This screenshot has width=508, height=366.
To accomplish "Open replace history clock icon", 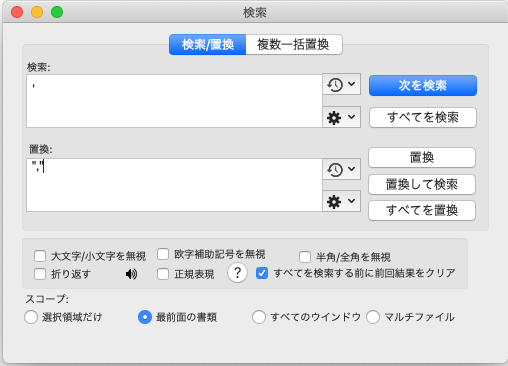I will [x=335, y=169].
